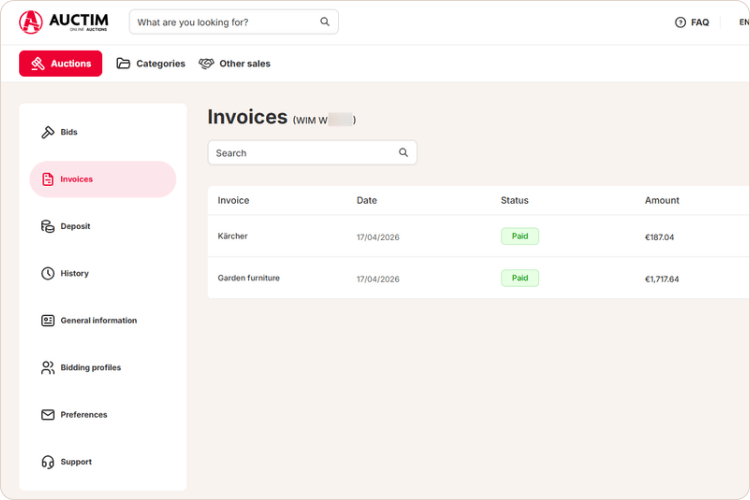Click the folder icon beside Categories

[x=123, y=63]
